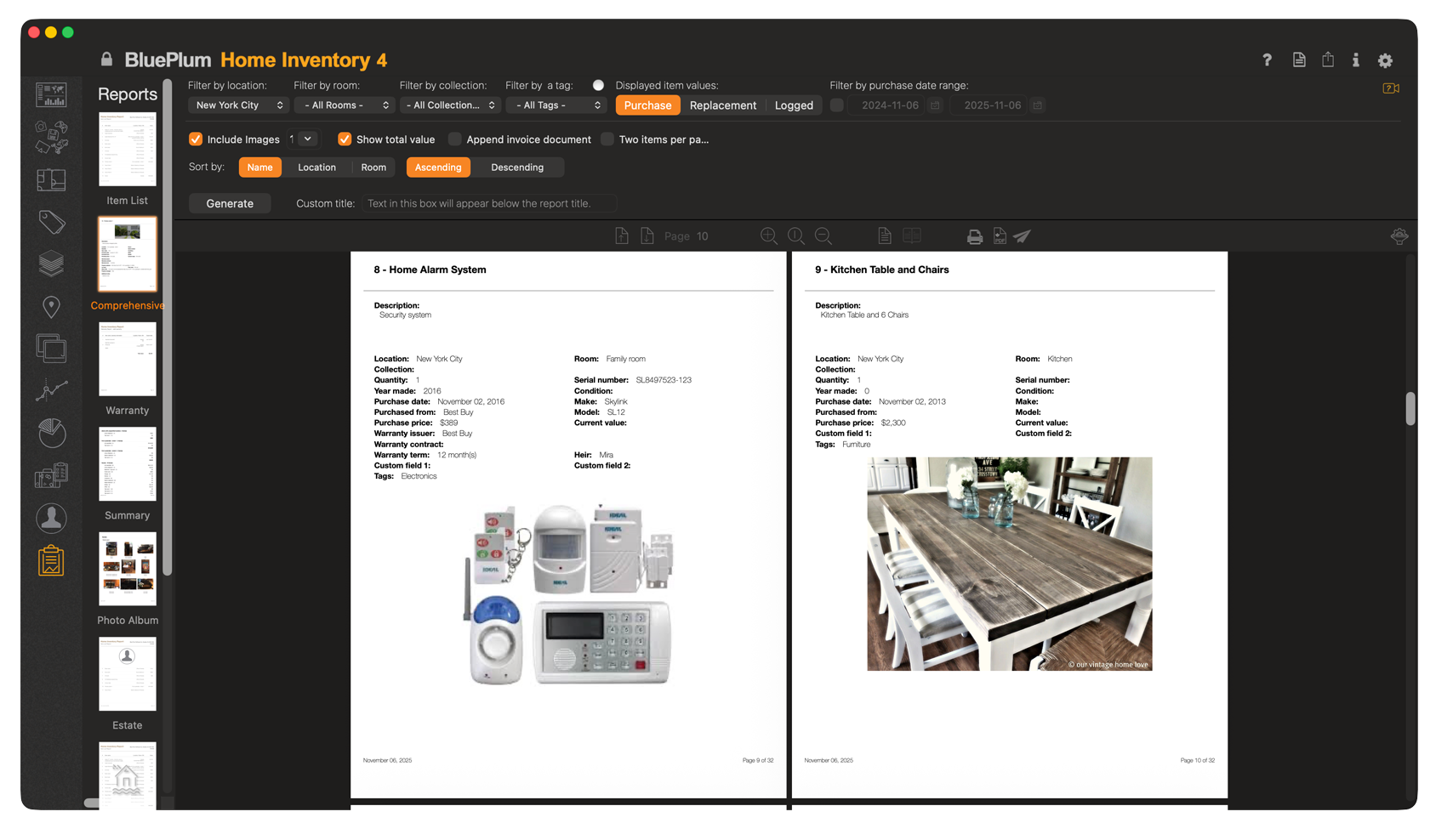Image resolution: width=1453 pixels, height=840 pixels.
Task: Uncheck the Include Images checkbox
Action: [x=196, y=139]
